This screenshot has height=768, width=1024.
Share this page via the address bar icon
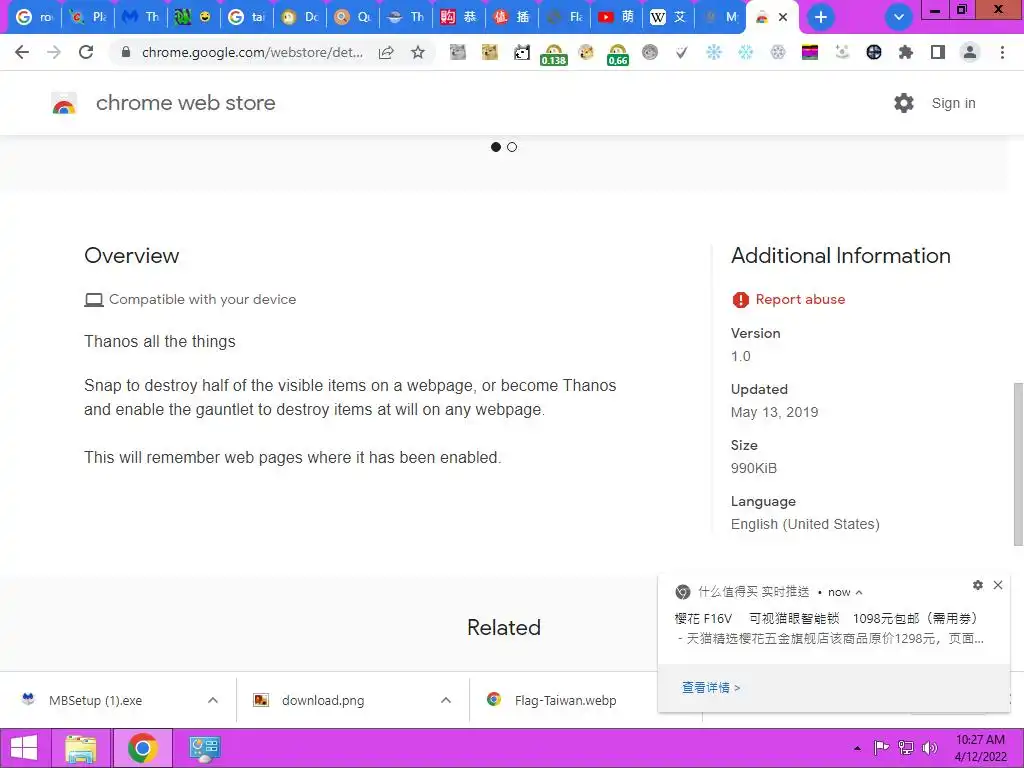[386, 52]
